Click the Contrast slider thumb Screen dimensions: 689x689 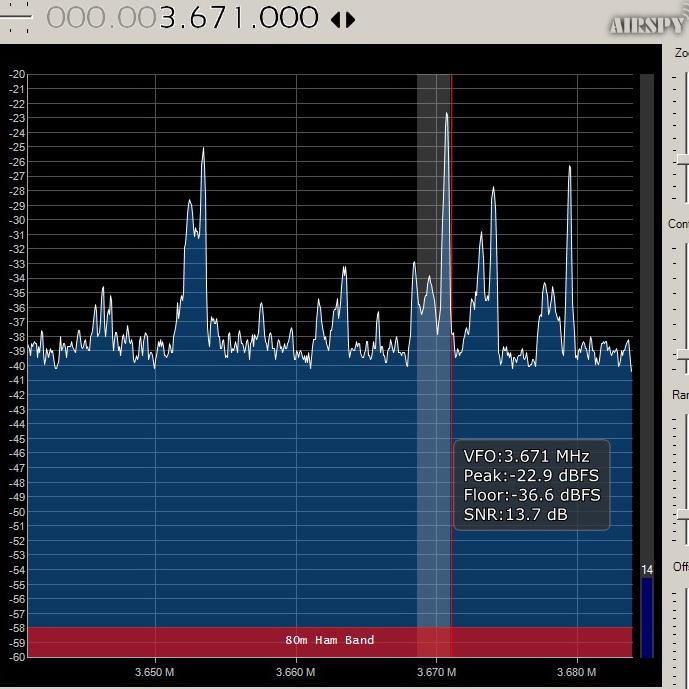point(683,354)
